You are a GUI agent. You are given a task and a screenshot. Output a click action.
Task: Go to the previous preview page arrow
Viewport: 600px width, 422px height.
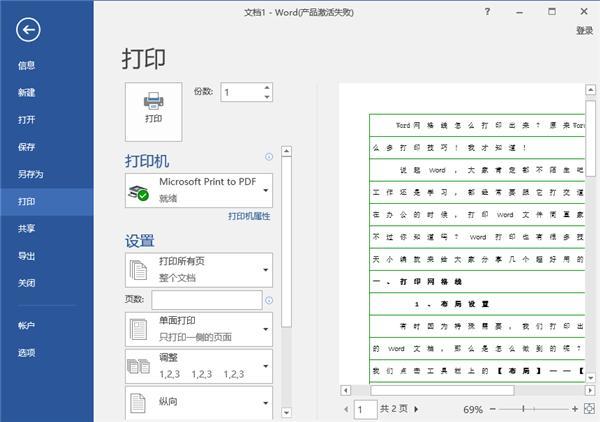click(x=346, y=409)
